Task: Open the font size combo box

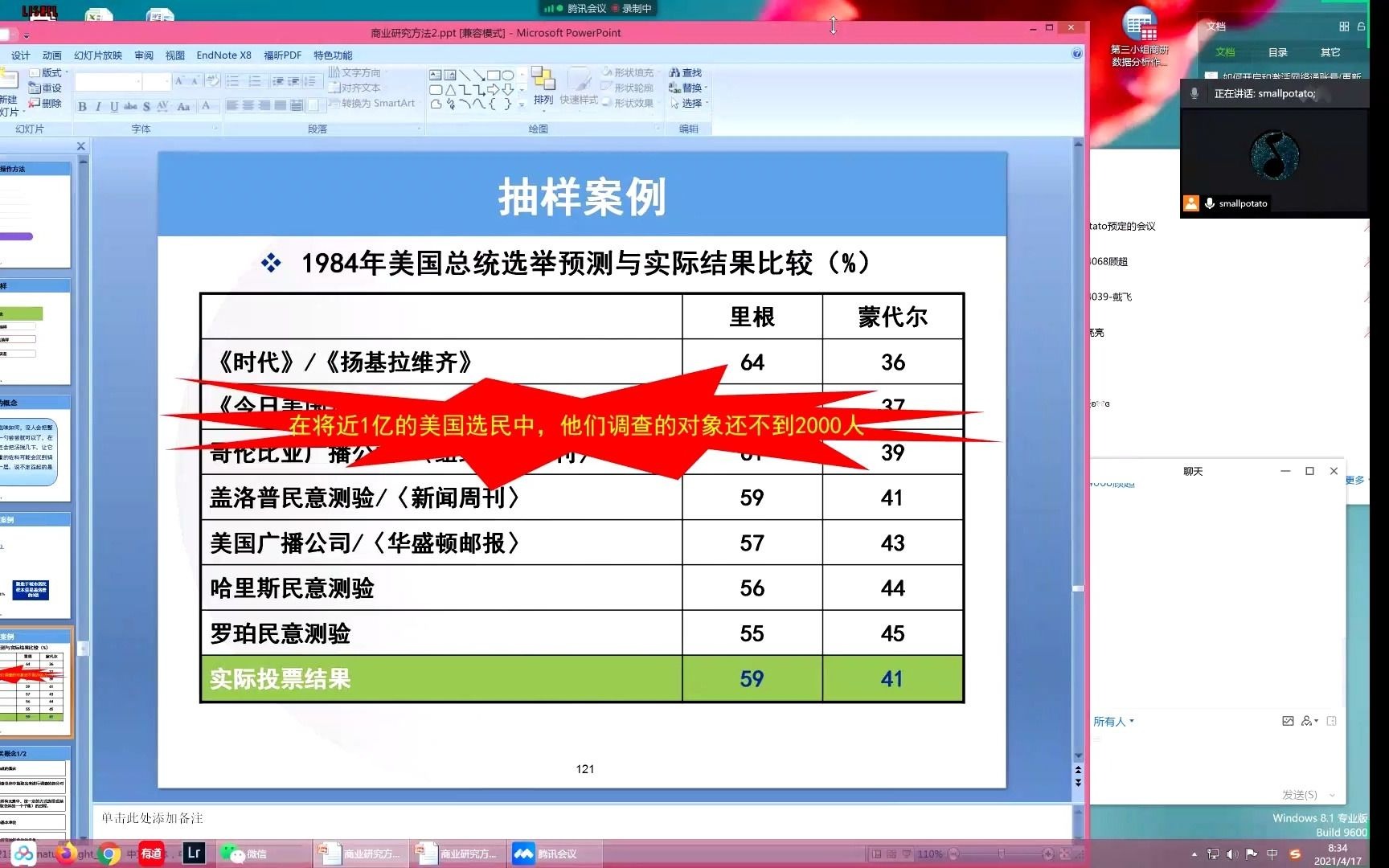Action: [157, 81]
